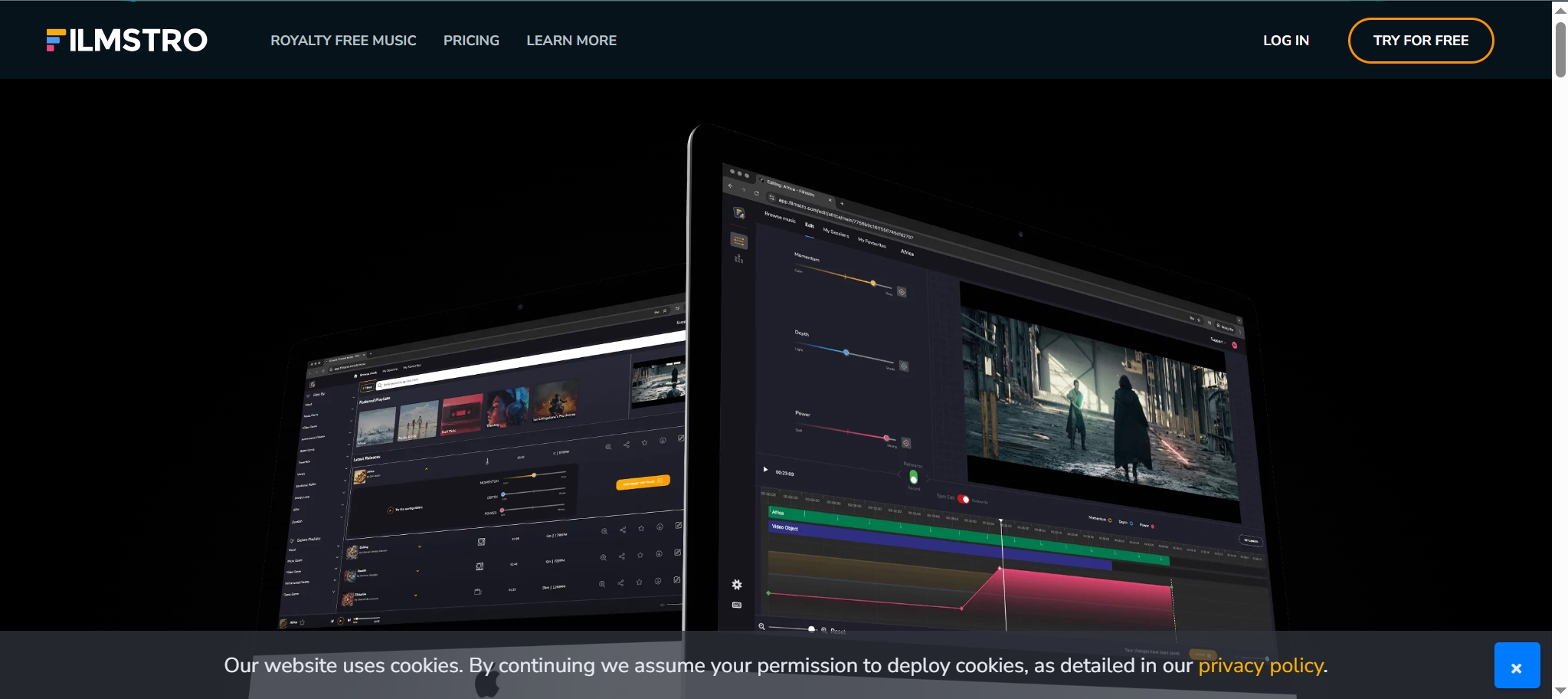This screenshot has width=1568, height=699.
Task: Open the privacy policy link
Action: tap(1260, 665)
